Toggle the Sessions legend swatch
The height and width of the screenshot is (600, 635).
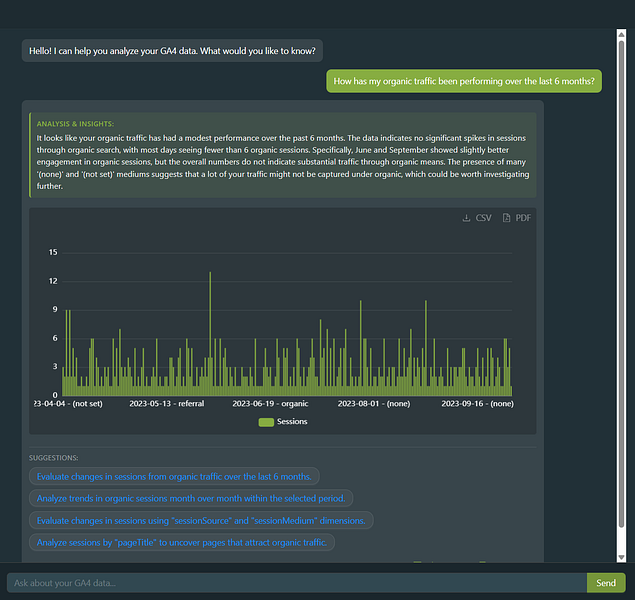coord(266,422)
